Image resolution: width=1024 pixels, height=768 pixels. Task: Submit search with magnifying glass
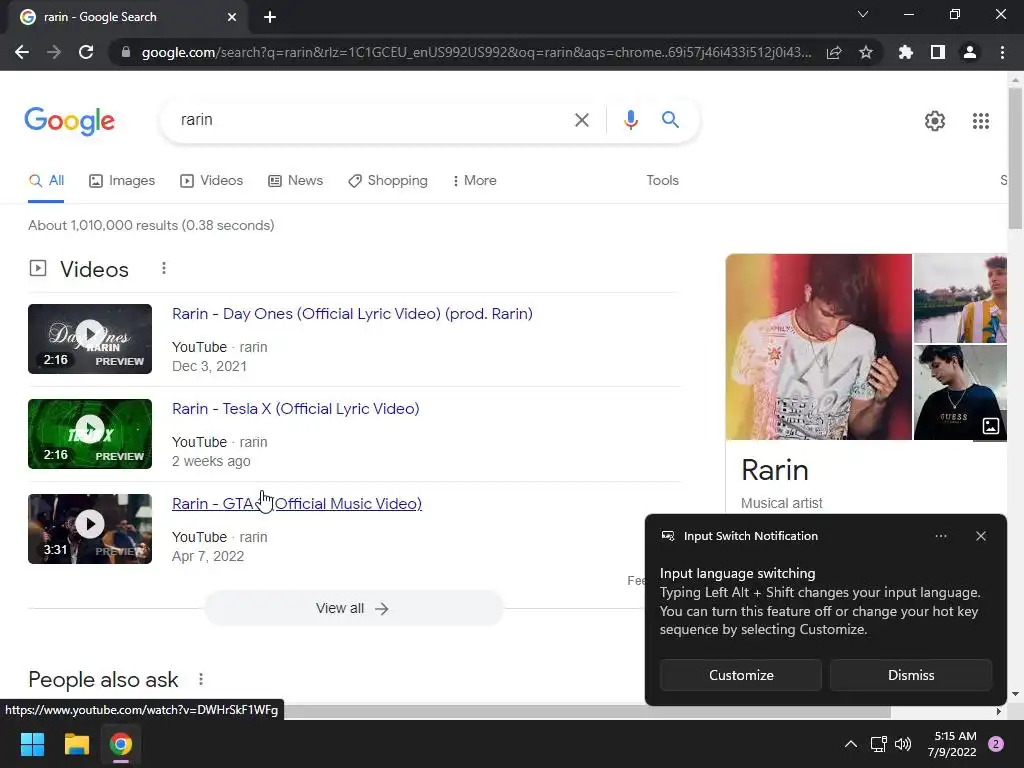pyautogui.click(x=670, y=120)
